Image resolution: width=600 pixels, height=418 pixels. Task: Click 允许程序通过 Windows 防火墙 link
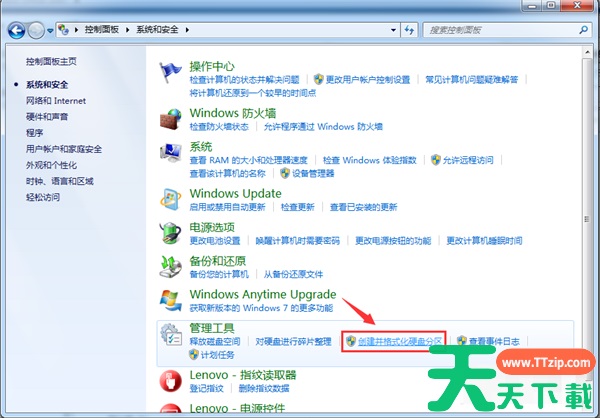[323, 127]
